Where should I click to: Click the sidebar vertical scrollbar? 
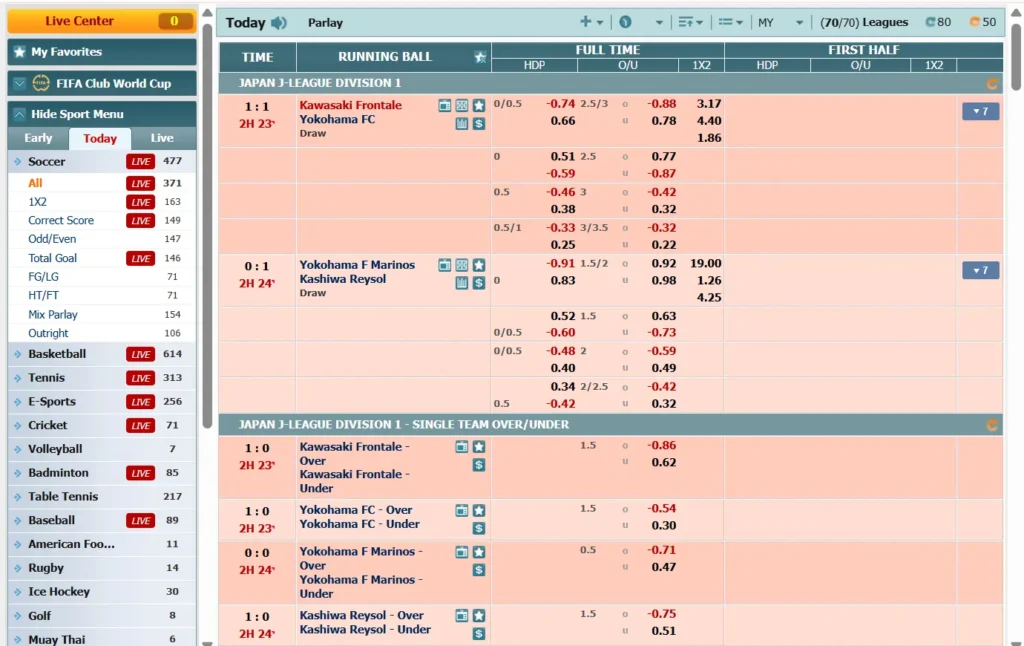click(207, 225)
